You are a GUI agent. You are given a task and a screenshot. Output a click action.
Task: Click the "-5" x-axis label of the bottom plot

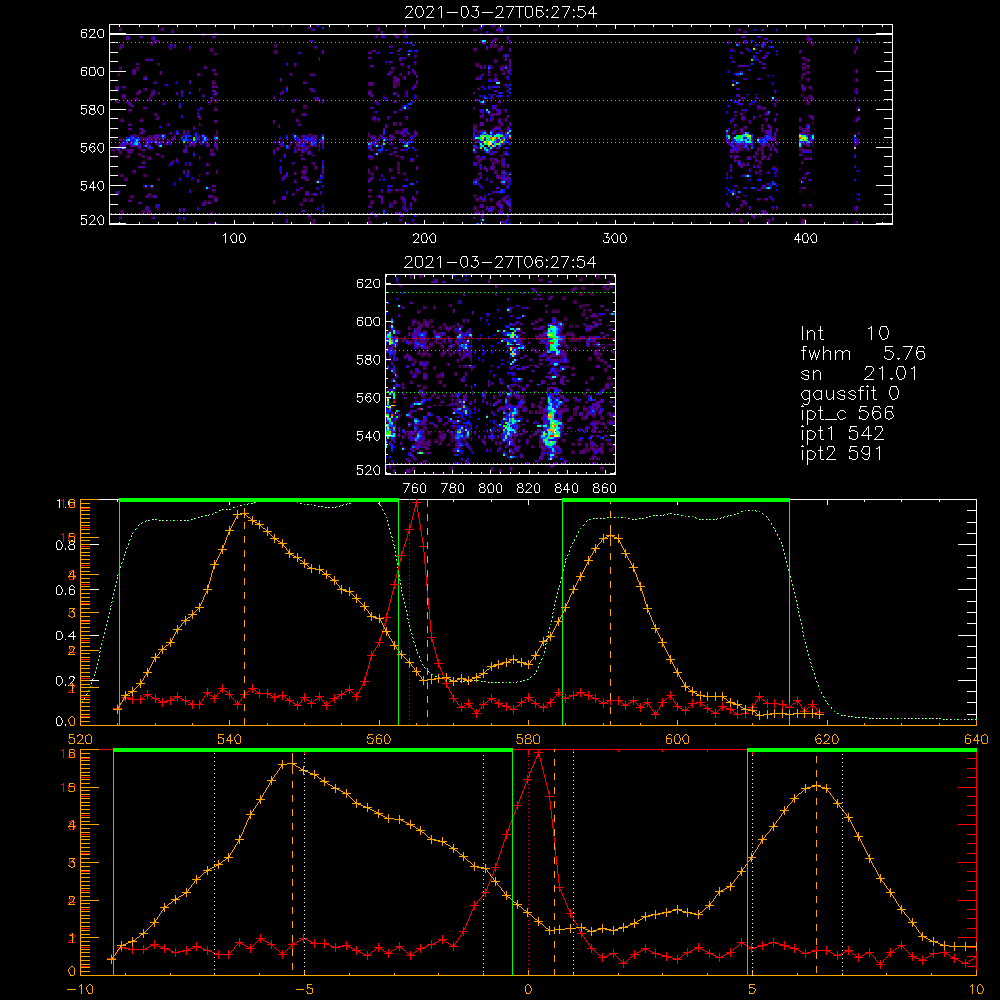point(305,989)
